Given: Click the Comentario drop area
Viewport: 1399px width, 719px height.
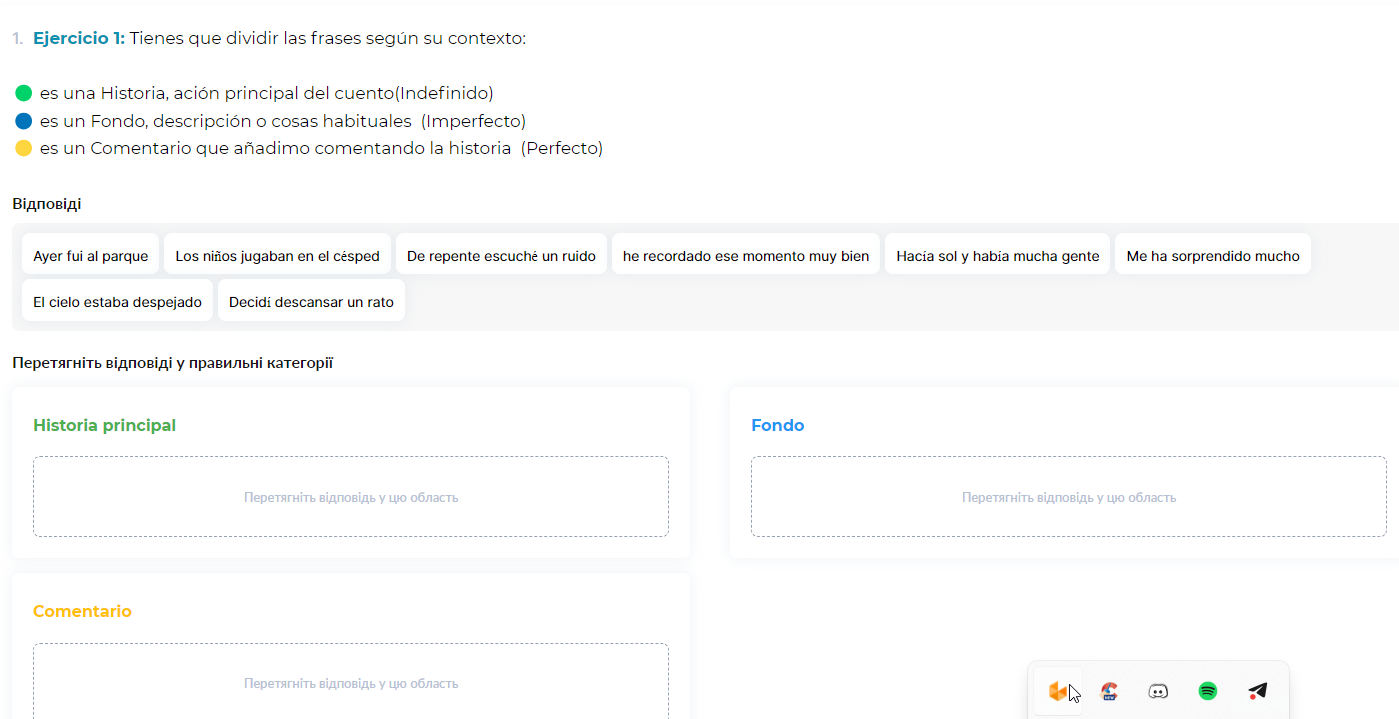Looking at the screenshot, I should [x=351, y=683].
